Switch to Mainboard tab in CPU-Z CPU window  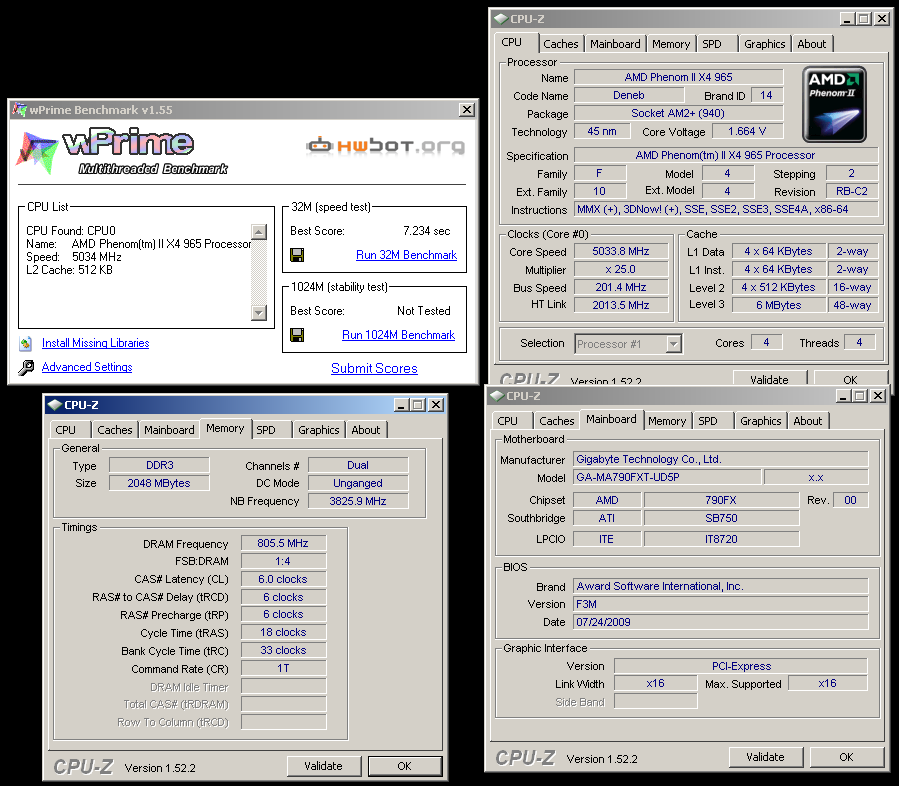[615, 44]
